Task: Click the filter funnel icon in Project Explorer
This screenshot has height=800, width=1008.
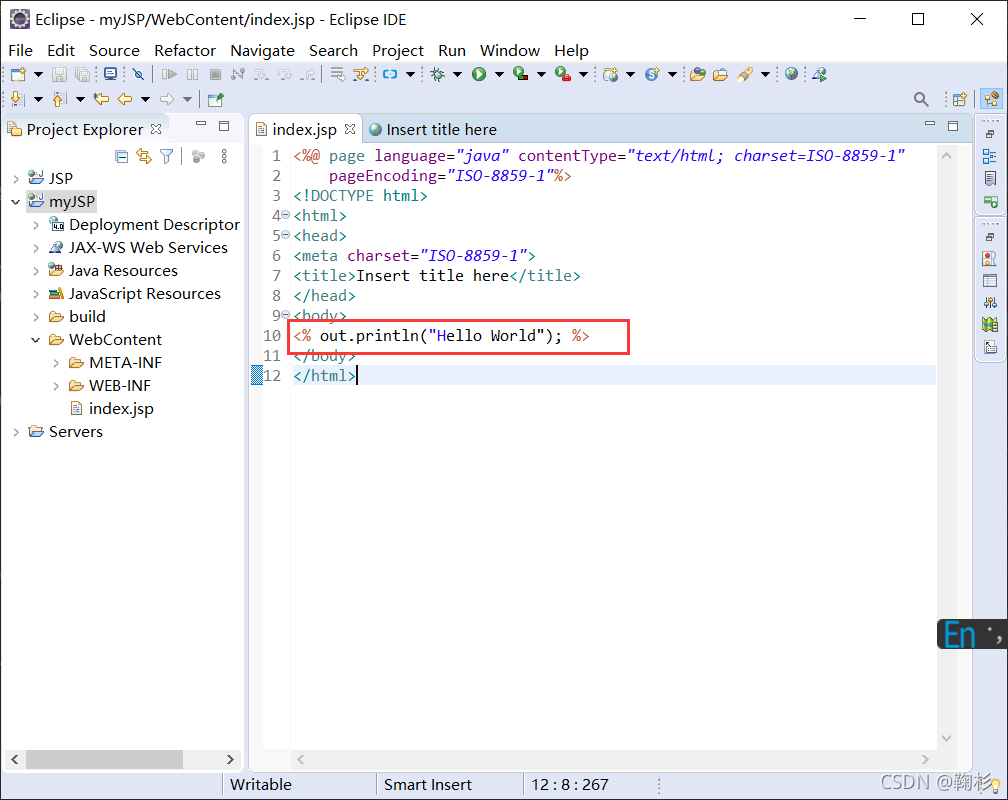Action: click(x=166, y=156)
